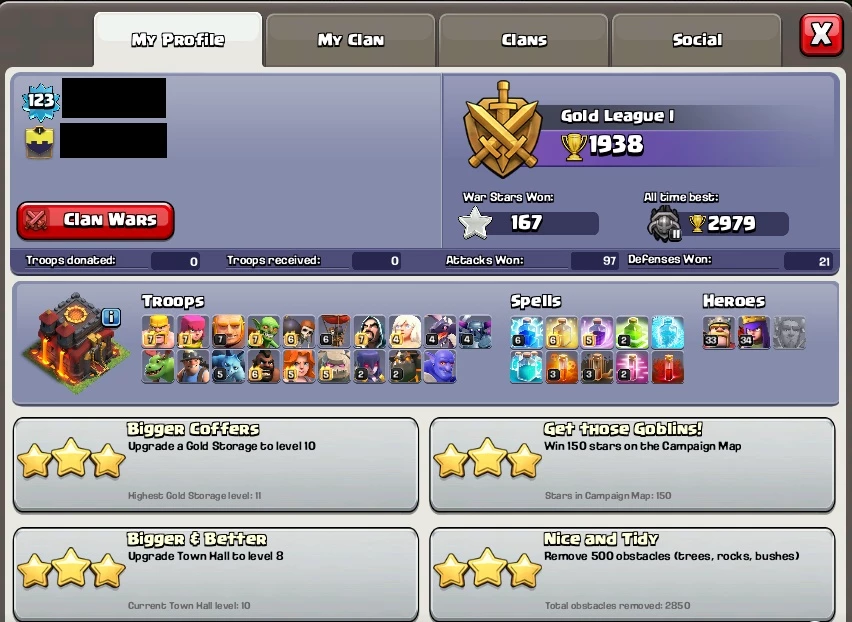Select the green Dragon troop icon
This screenshot has width=852, height=622.
click(158, 367)
